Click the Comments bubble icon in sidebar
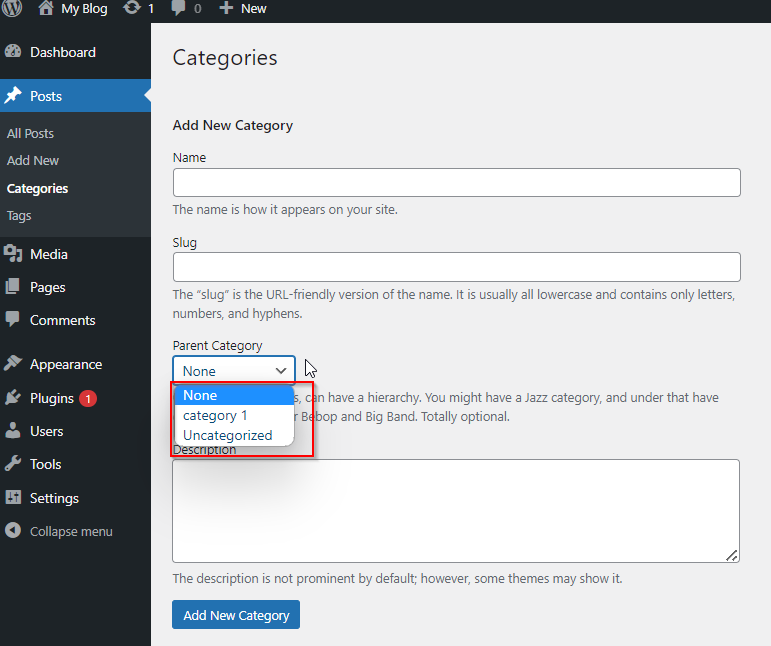 click(x=12, y=319)
